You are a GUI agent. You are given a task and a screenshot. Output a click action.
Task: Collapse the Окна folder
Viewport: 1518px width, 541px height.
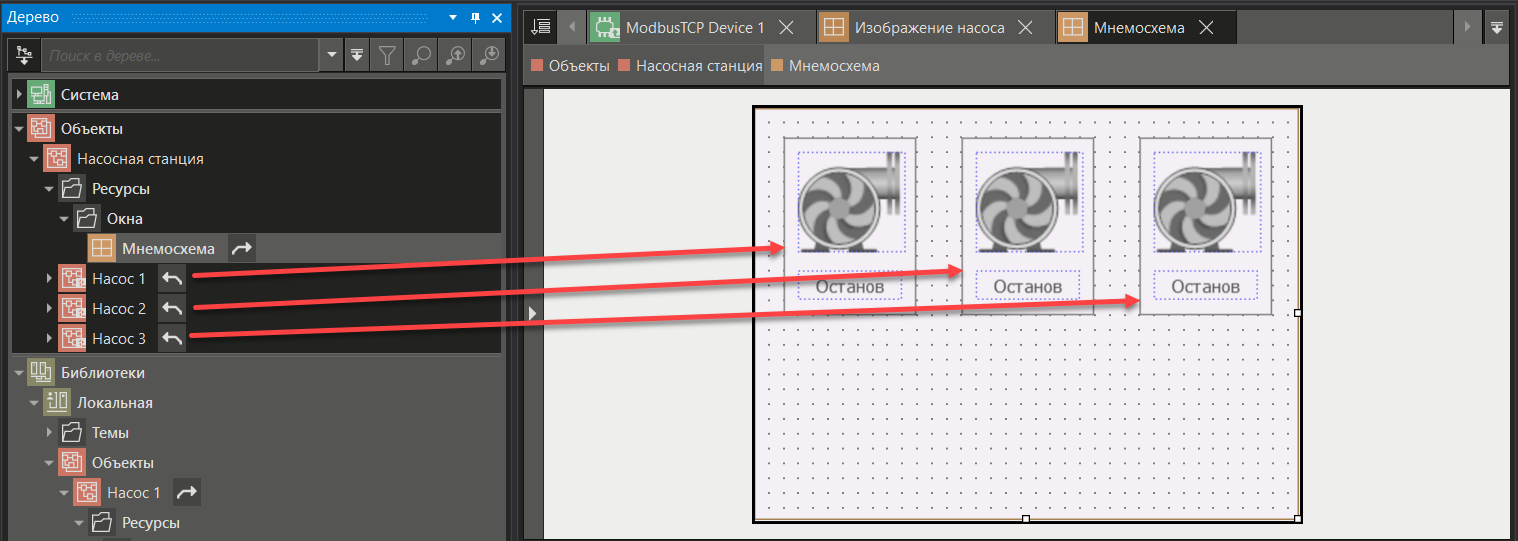pos(63,218)
